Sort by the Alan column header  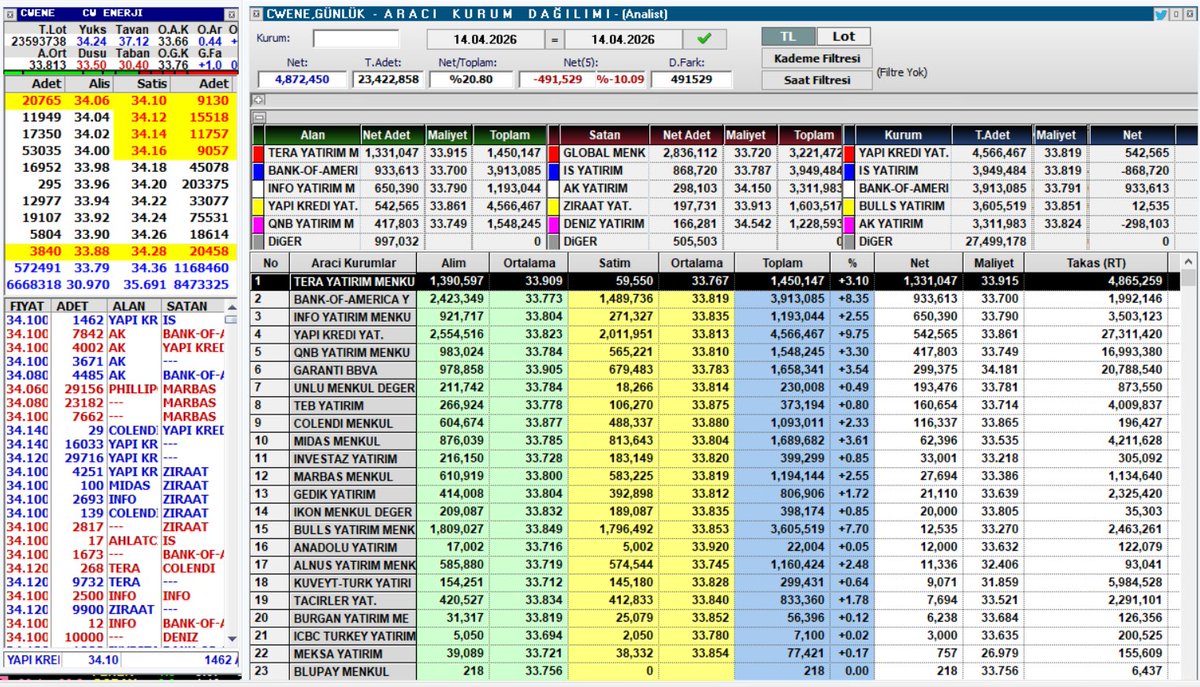click(x=313, y=135)
